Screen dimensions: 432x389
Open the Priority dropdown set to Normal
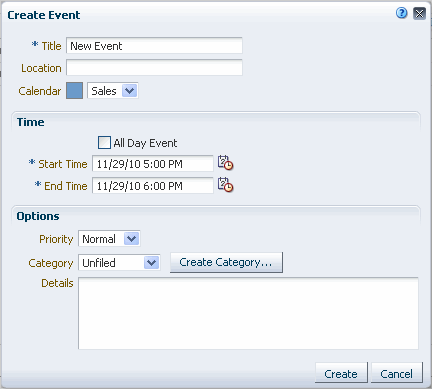tap(109, 239)
